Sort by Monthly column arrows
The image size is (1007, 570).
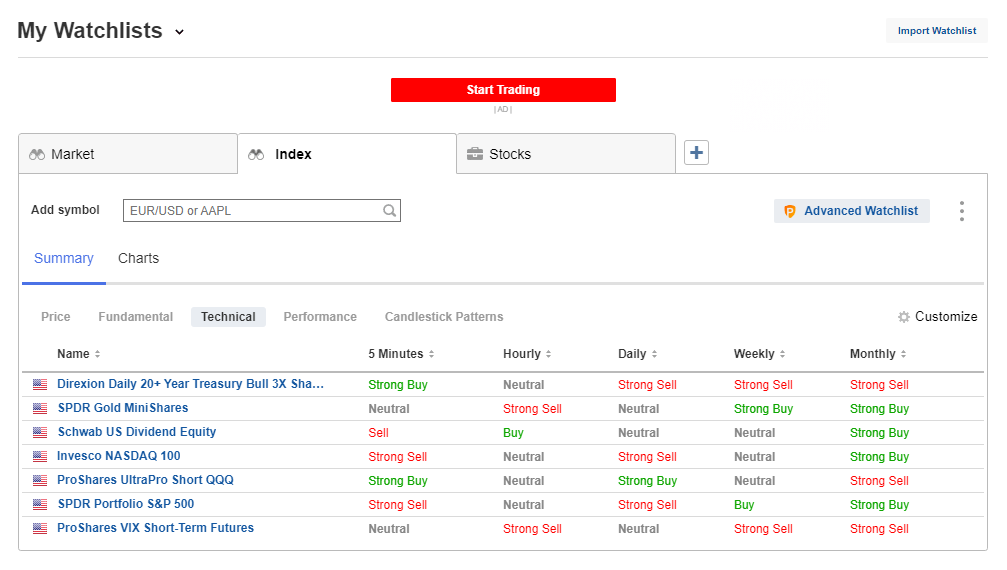[903, 354]
